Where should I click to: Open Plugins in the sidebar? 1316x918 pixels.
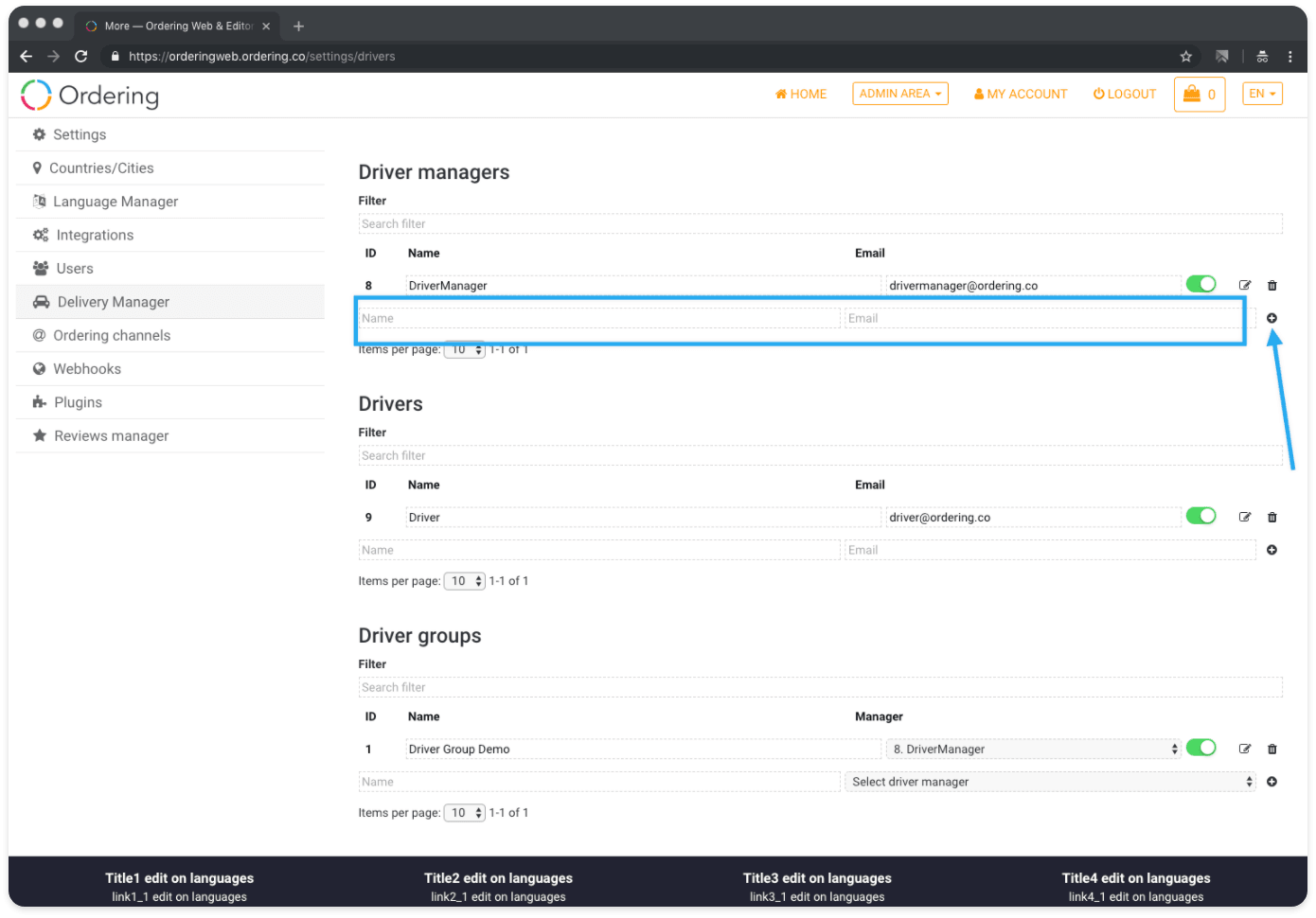170,402
